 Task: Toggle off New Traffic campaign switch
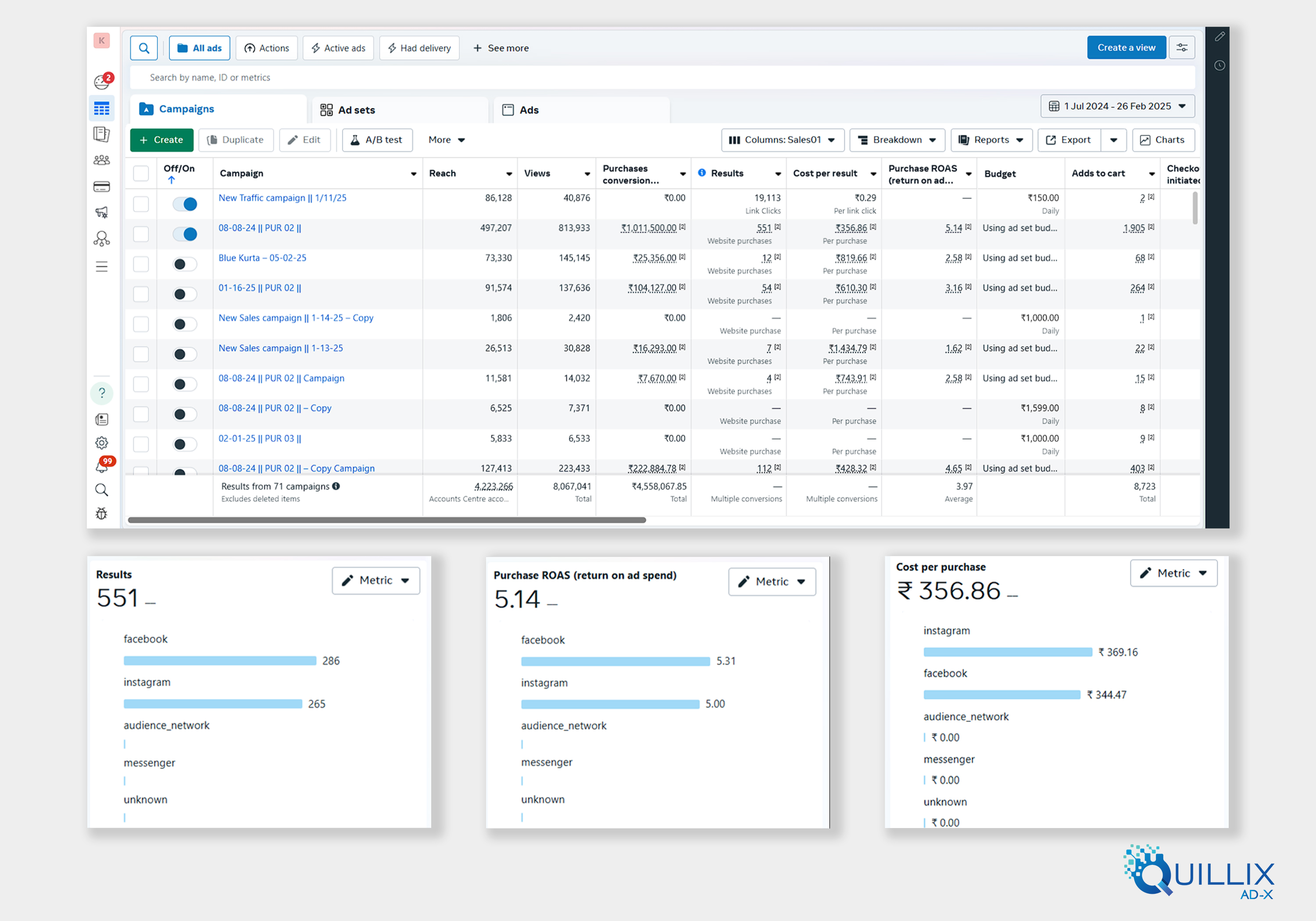(x=185, y=204)
